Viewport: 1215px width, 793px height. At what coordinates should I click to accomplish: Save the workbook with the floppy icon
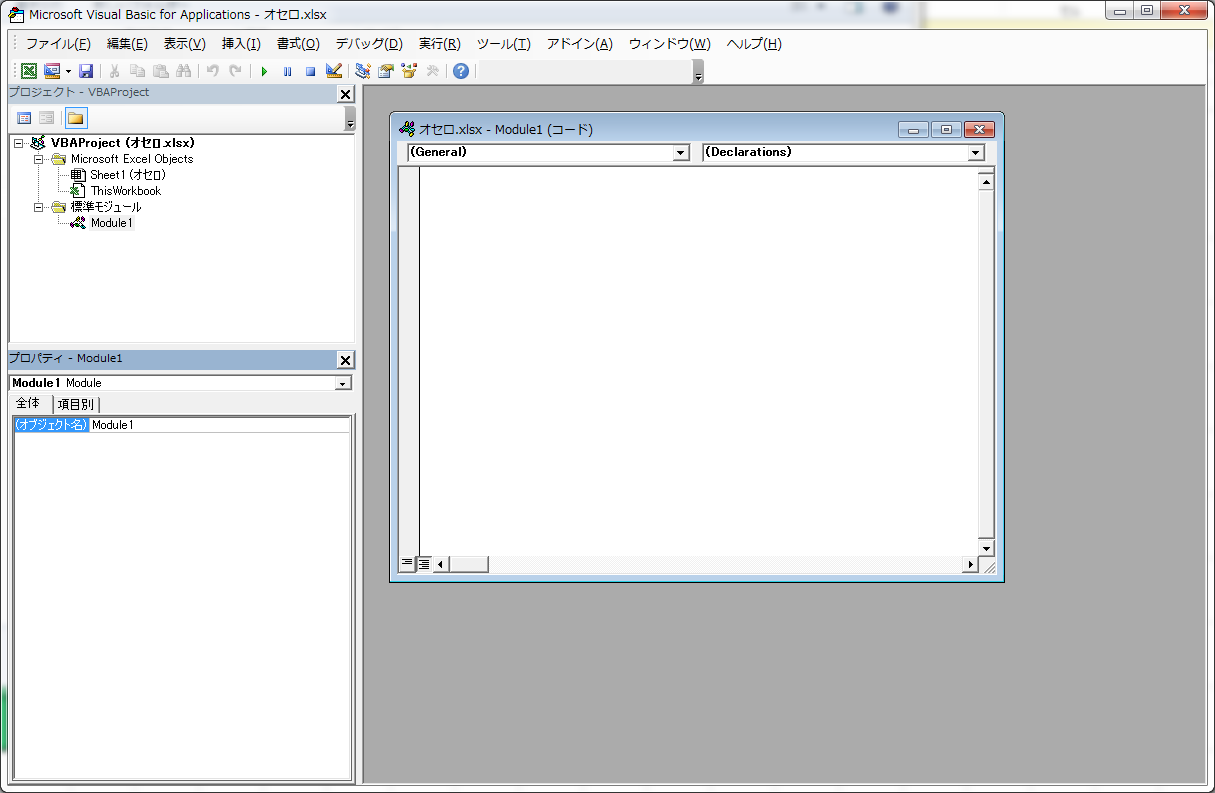(86, 71)
